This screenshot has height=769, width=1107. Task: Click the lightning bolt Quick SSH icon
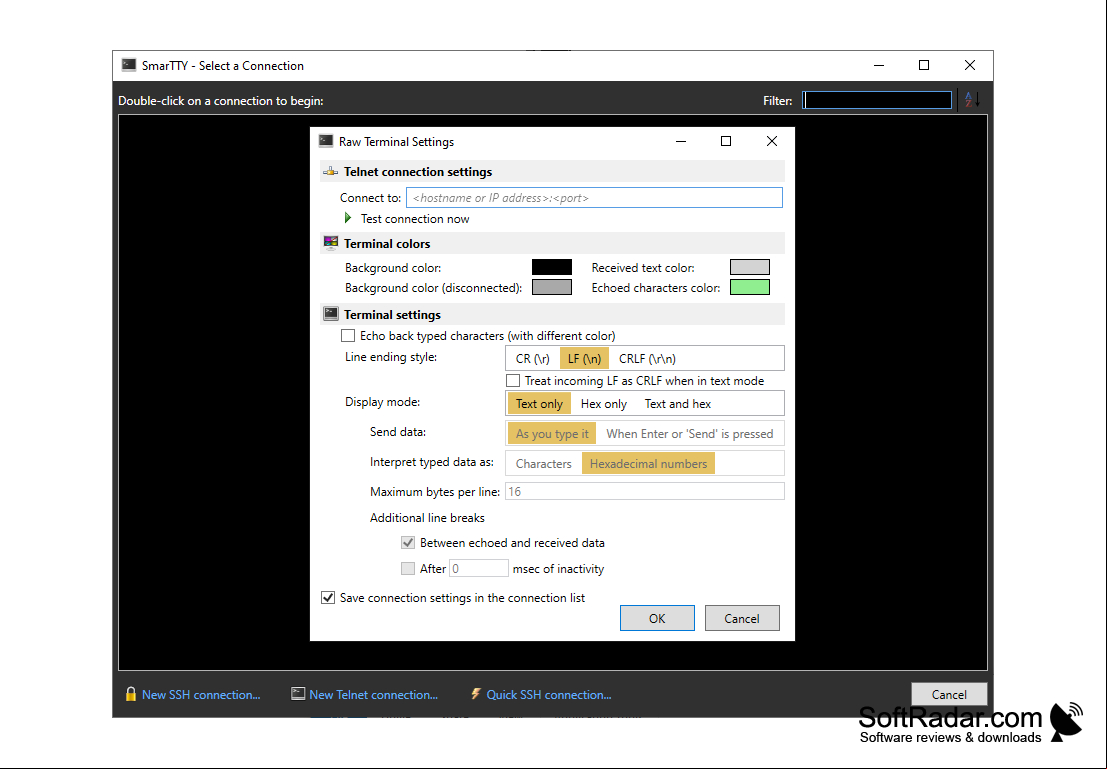(x=476, y=694)
